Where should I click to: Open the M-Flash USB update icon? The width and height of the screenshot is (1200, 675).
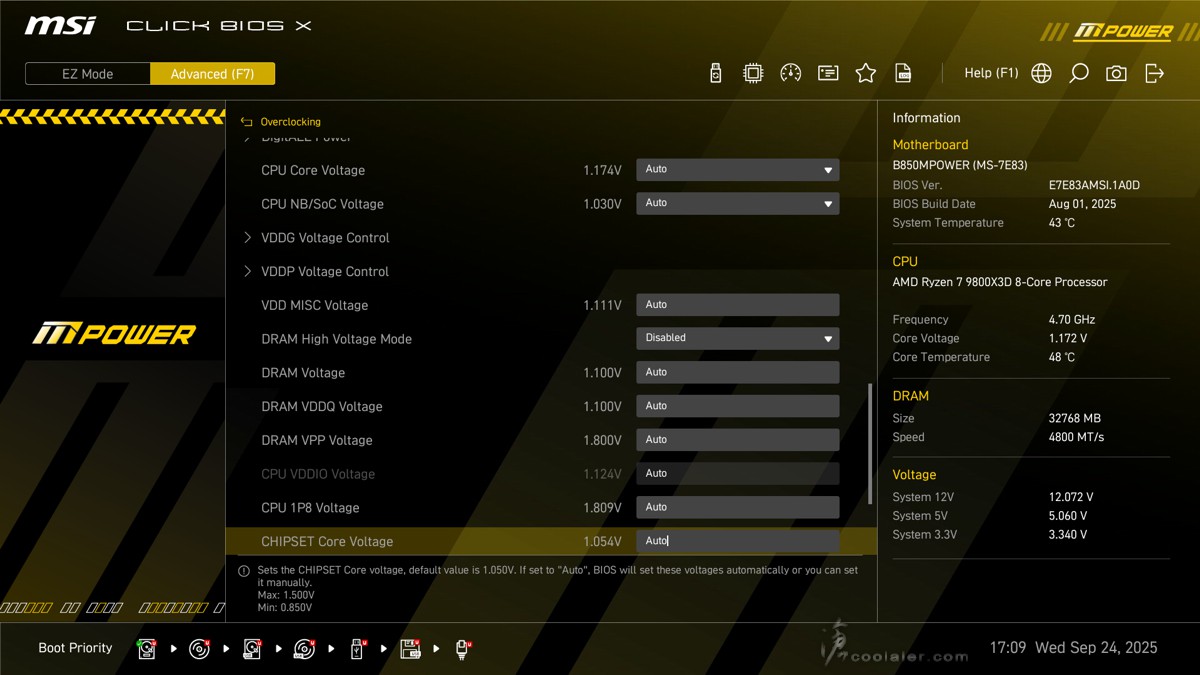(715, 73)
